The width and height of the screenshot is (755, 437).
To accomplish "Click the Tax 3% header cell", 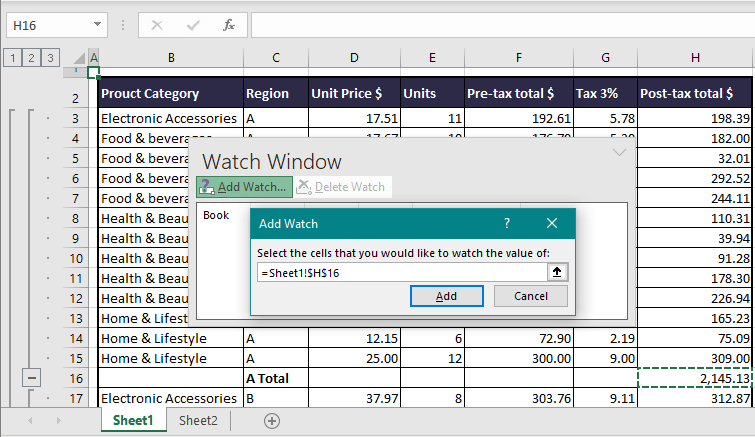I will [x=605, y=93].
